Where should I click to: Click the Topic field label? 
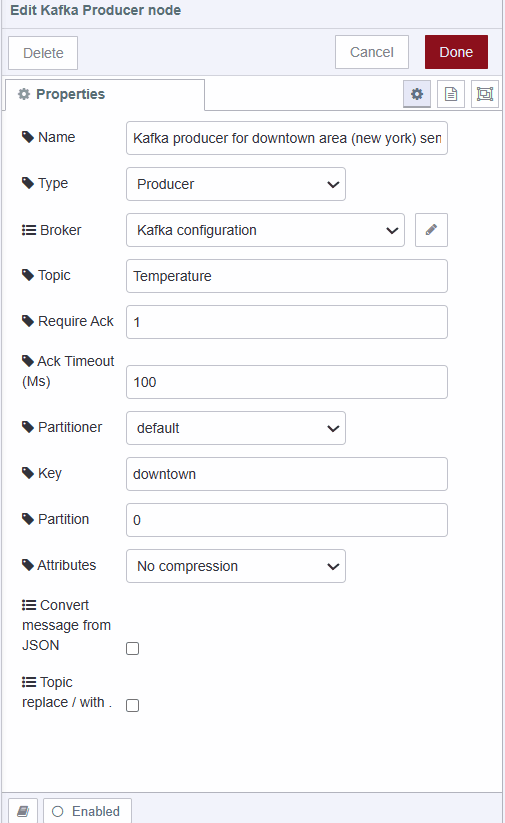pos(46,275)
